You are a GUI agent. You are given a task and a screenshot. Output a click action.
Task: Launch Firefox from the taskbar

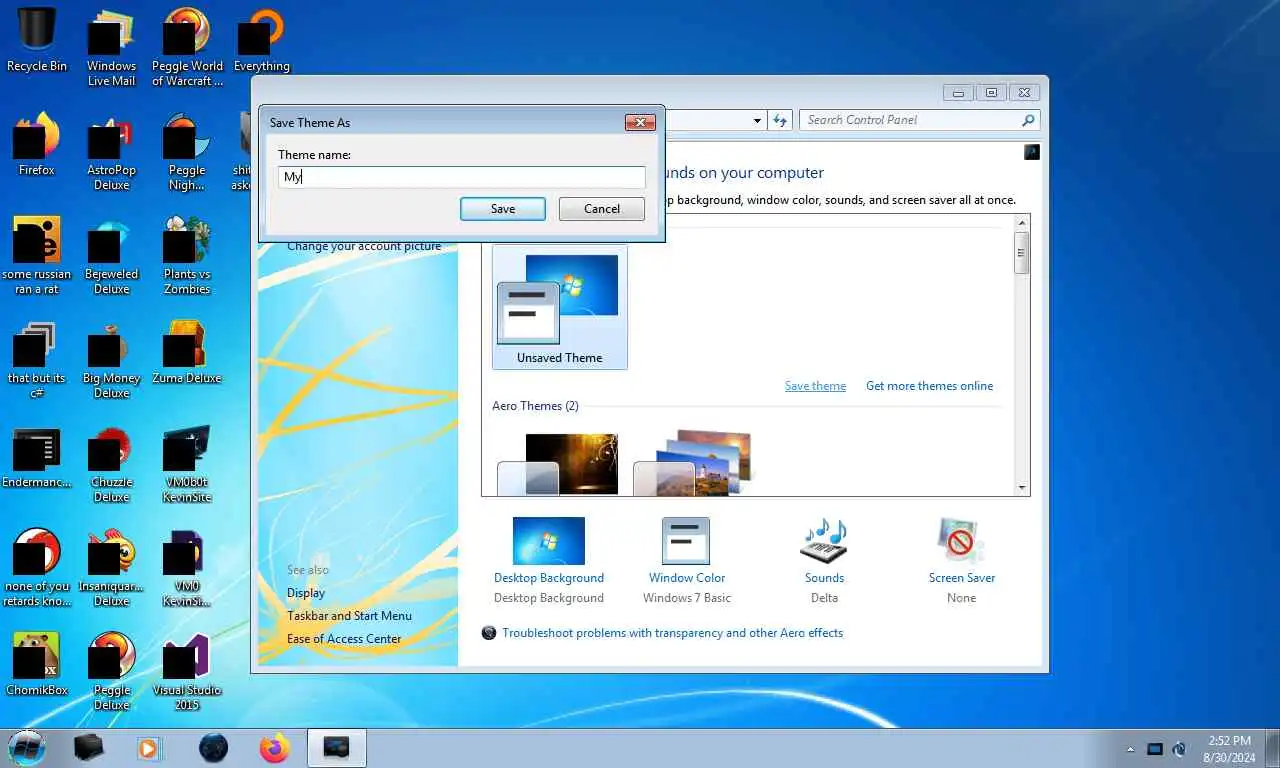pyautogui.click(x=273, y=747)
